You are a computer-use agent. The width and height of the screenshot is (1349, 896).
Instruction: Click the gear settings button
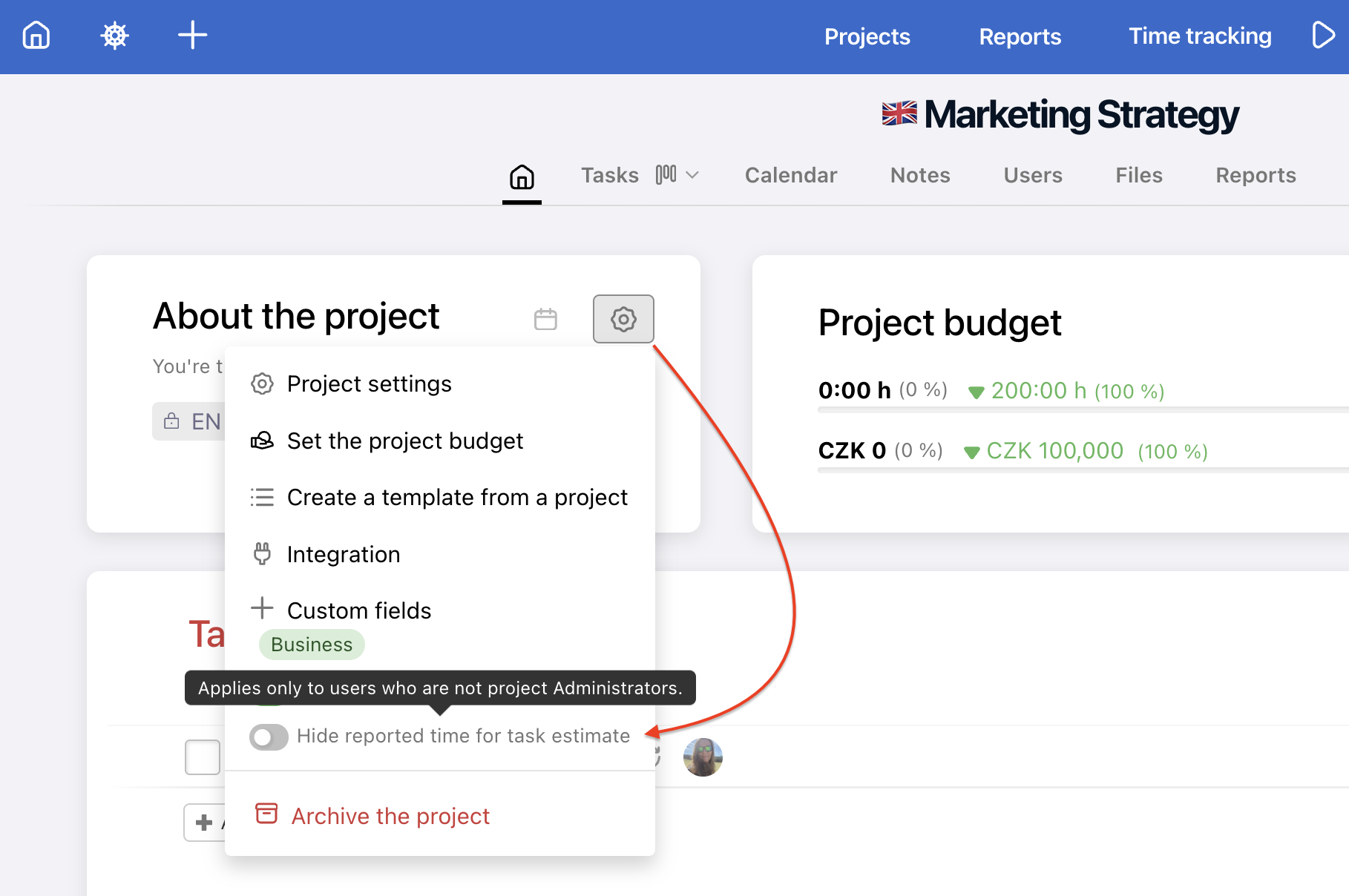point(623,319)
